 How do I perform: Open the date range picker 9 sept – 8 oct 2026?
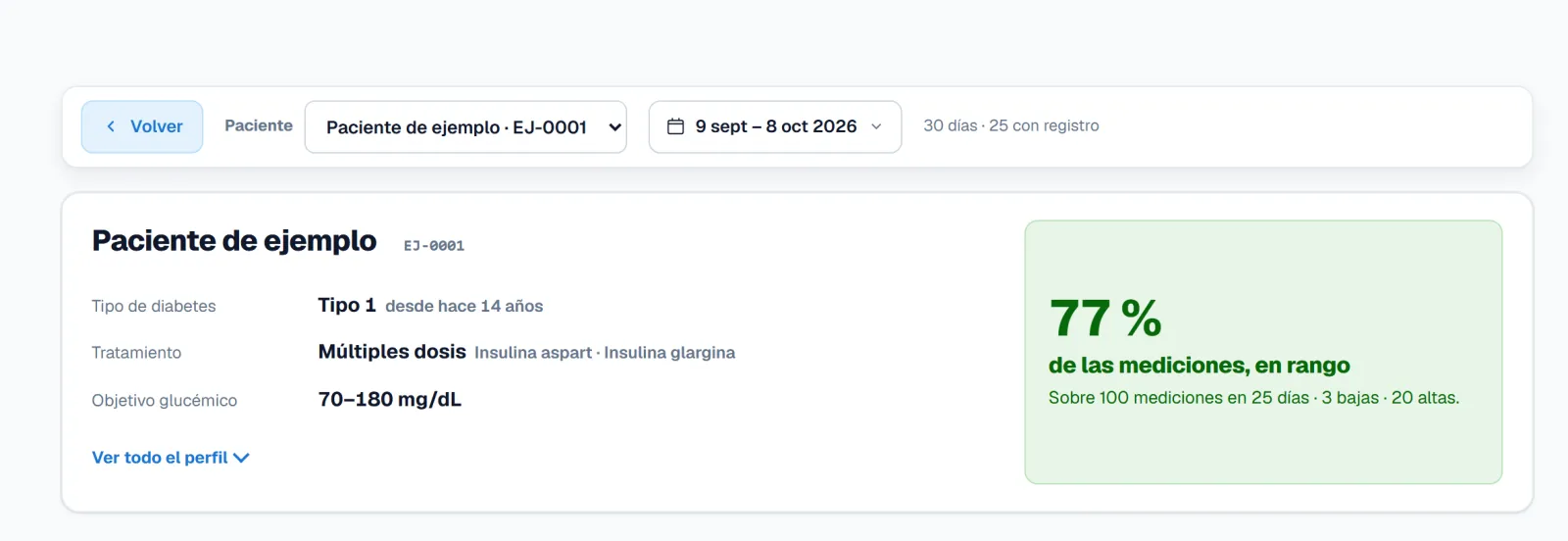click(775, 126)
